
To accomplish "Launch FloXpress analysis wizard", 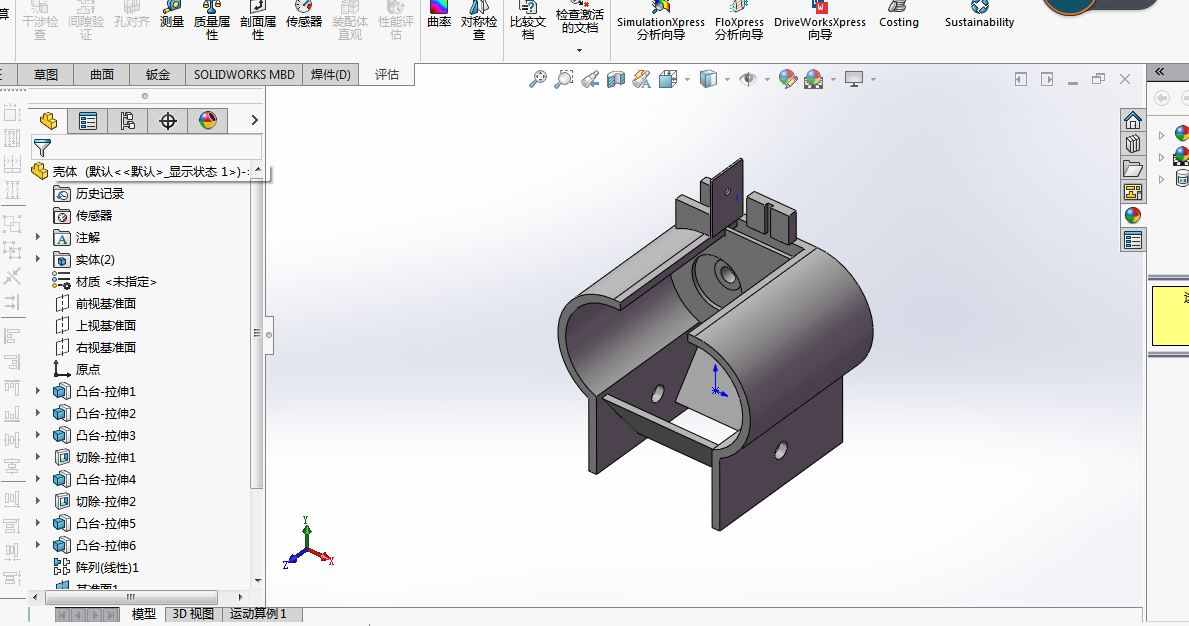I will (x=739, y=21).
